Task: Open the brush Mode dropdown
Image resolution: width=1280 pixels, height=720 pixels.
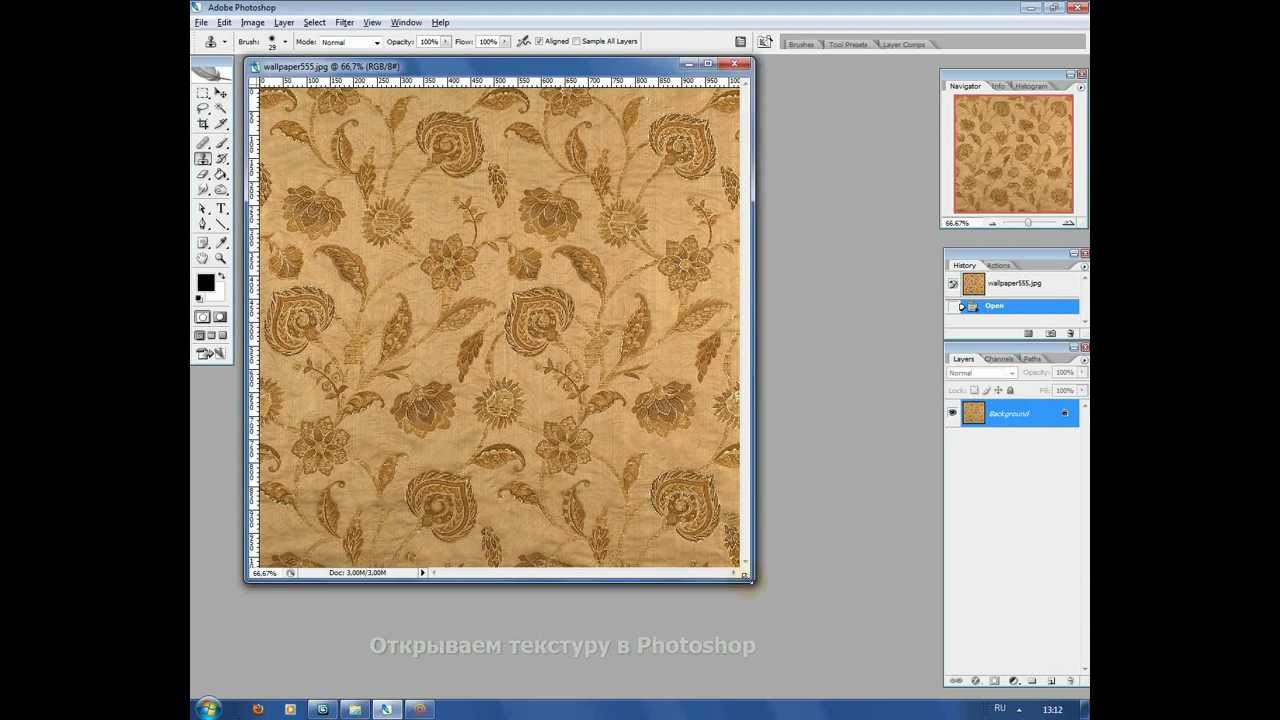Action: 350,42
